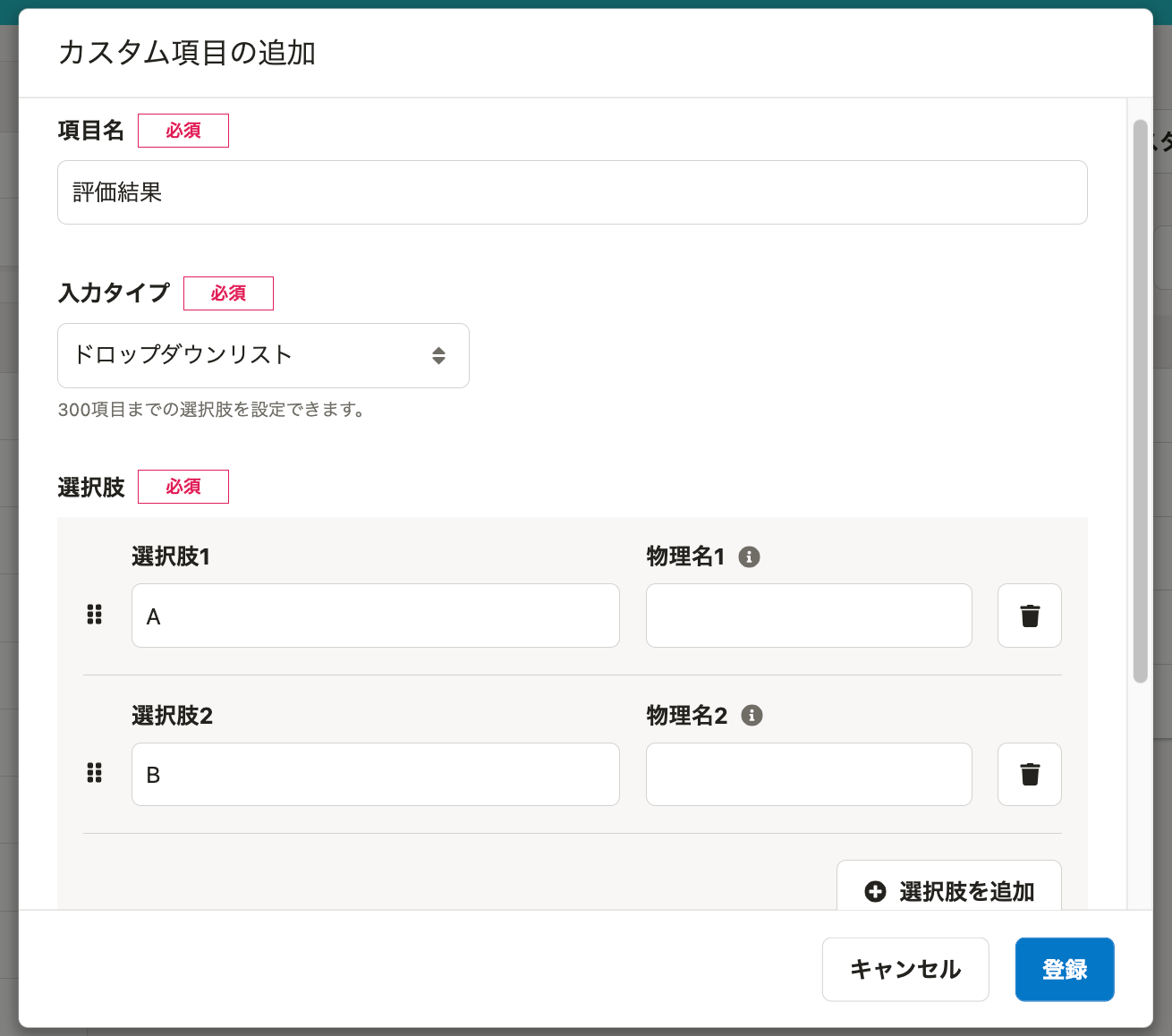The height and width of the screenshot is (1036, 1172).
Task: Click the empty 物理名2 input field
Action: [x=809, y=774]
